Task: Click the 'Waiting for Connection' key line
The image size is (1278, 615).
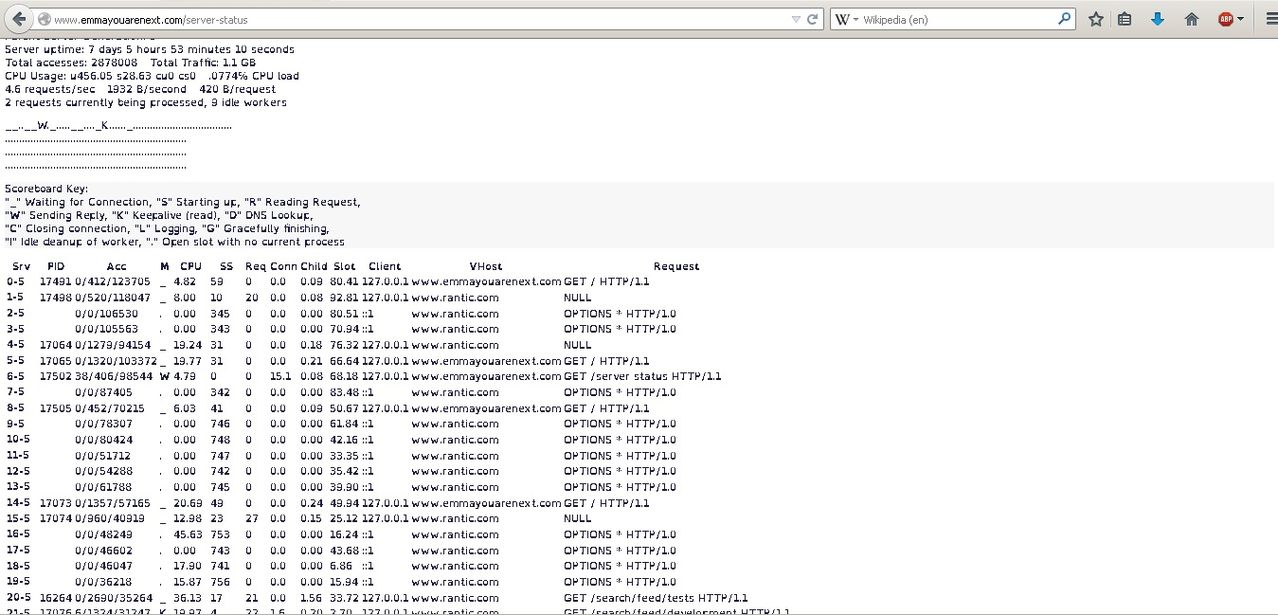Action: (x=183, y=202)
